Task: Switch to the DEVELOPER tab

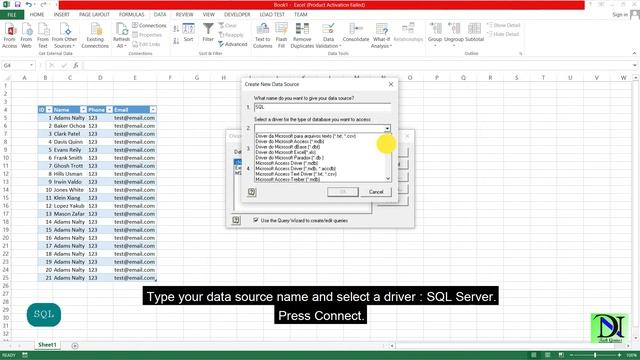Action: [237, 15]
